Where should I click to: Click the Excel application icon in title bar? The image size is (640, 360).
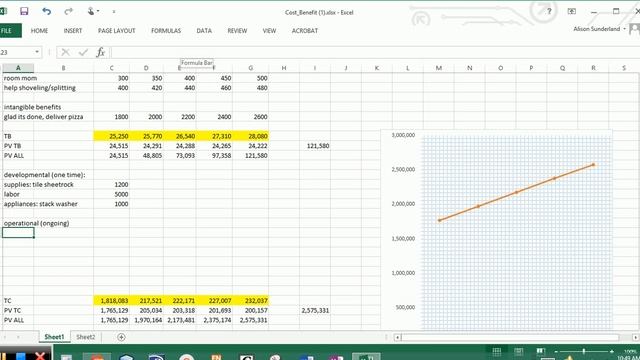[3, 11]
